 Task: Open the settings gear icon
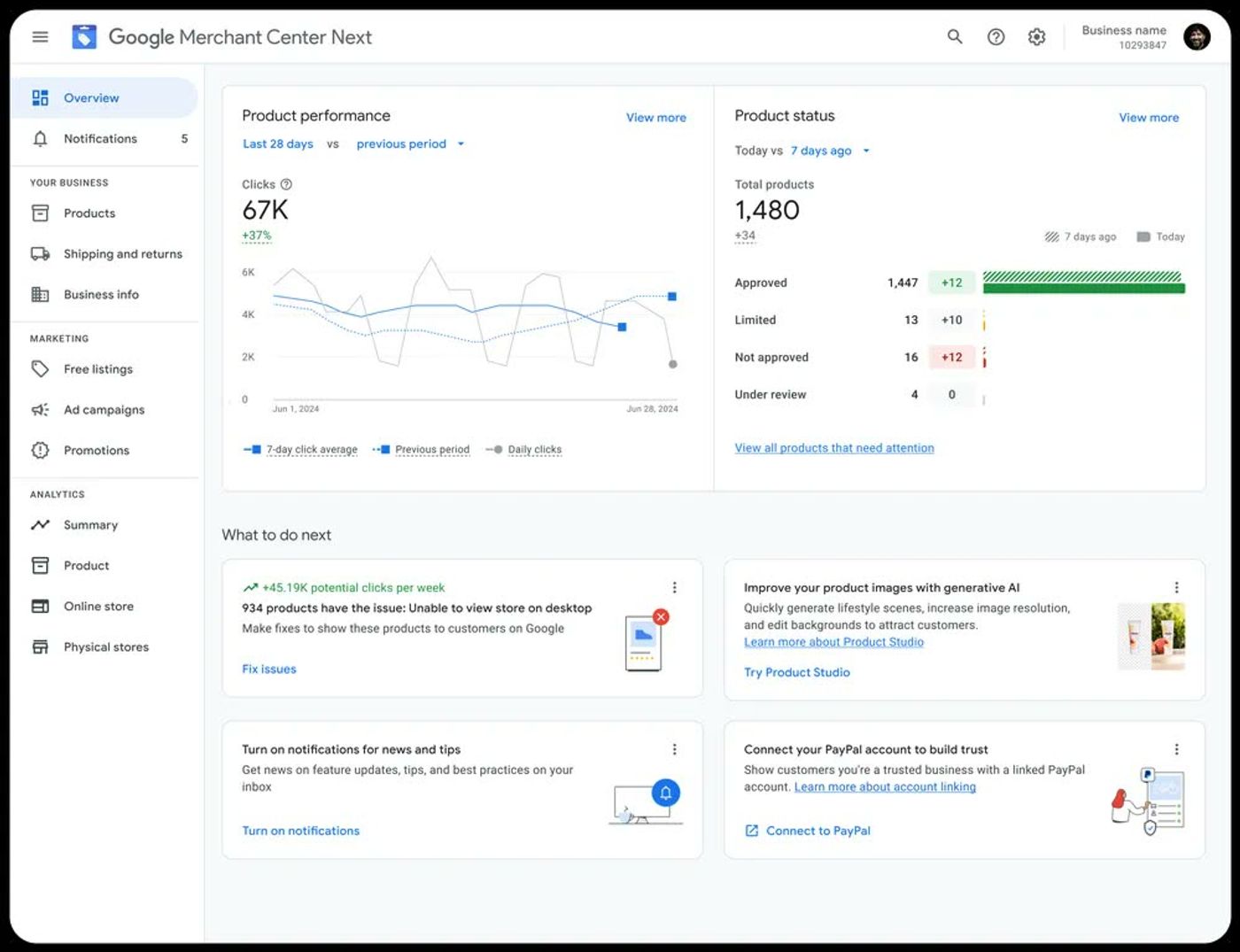click(x=1037, y=37)
